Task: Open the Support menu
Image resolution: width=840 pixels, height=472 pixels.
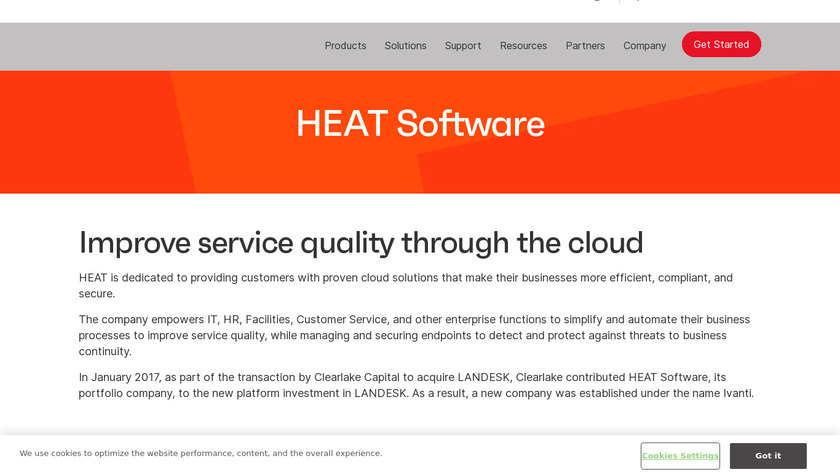Action: [x=463, y=46]
